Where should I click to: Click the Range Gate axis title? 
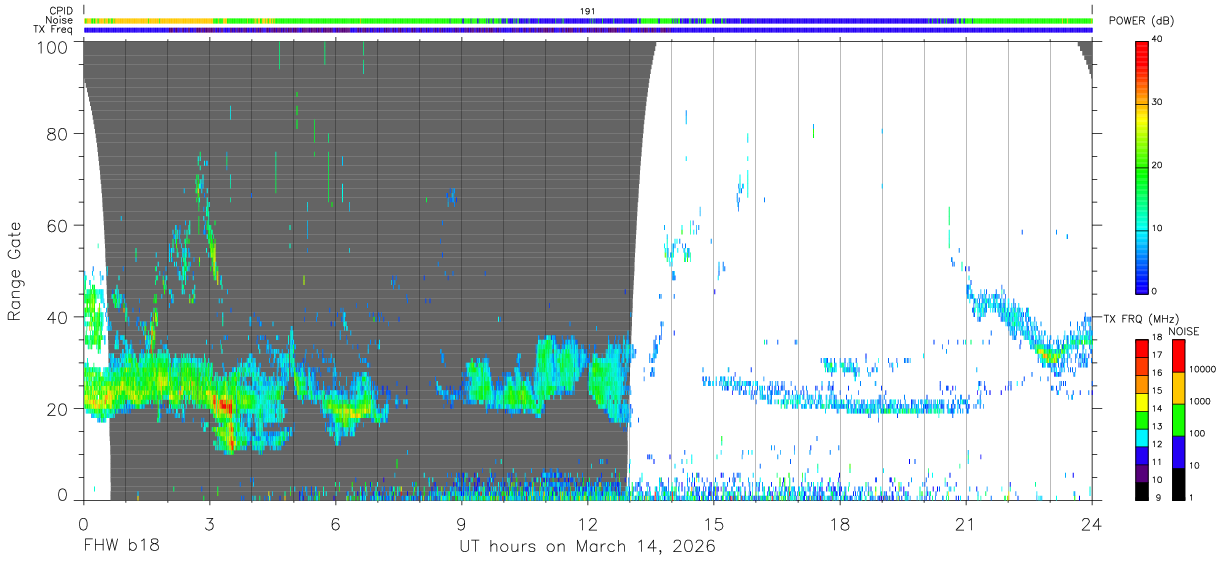[x=15, y=272]
